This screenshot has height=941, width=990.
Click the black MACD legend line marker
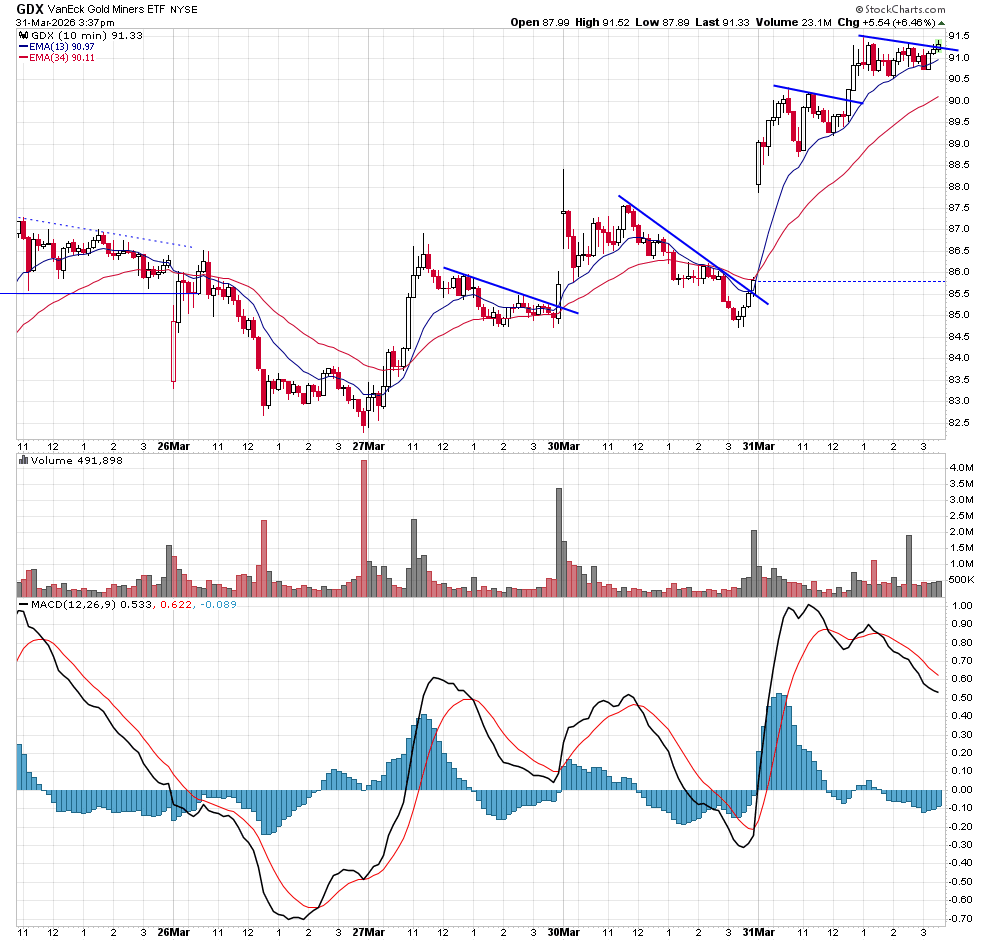[24, 605]
